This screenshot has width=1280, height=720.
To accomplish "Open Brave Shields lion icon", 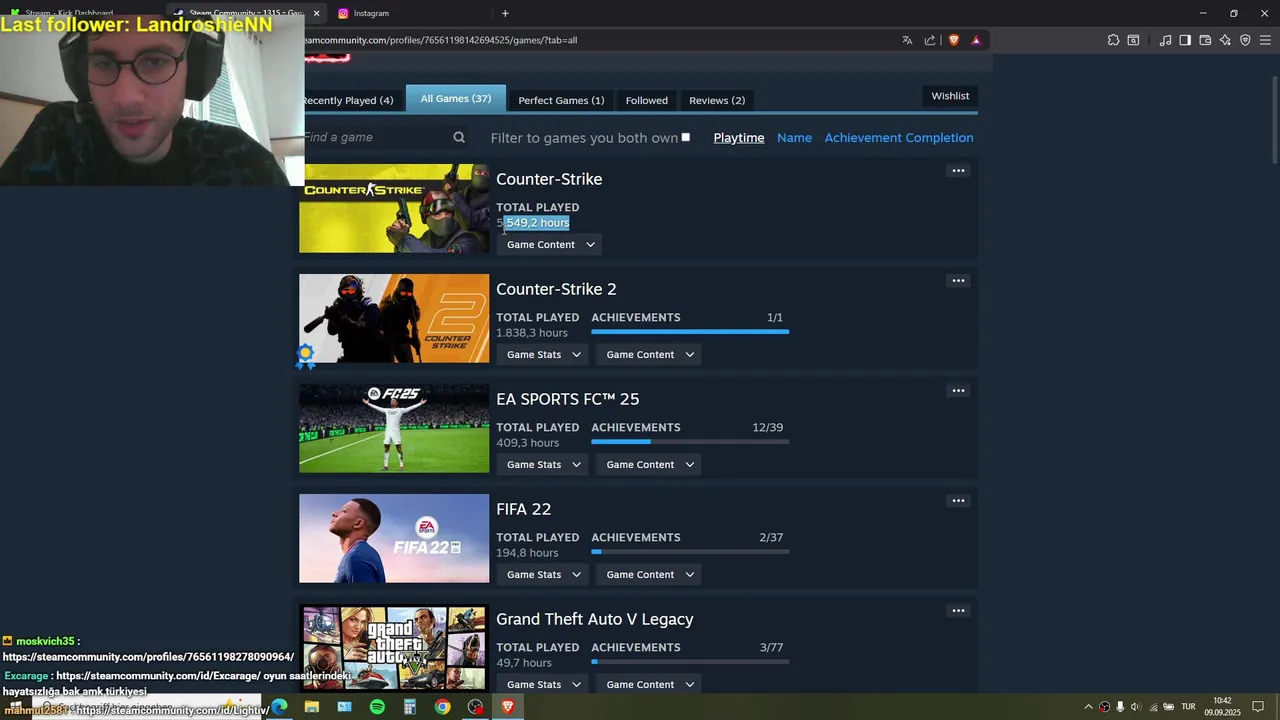I will click(953, 40).
